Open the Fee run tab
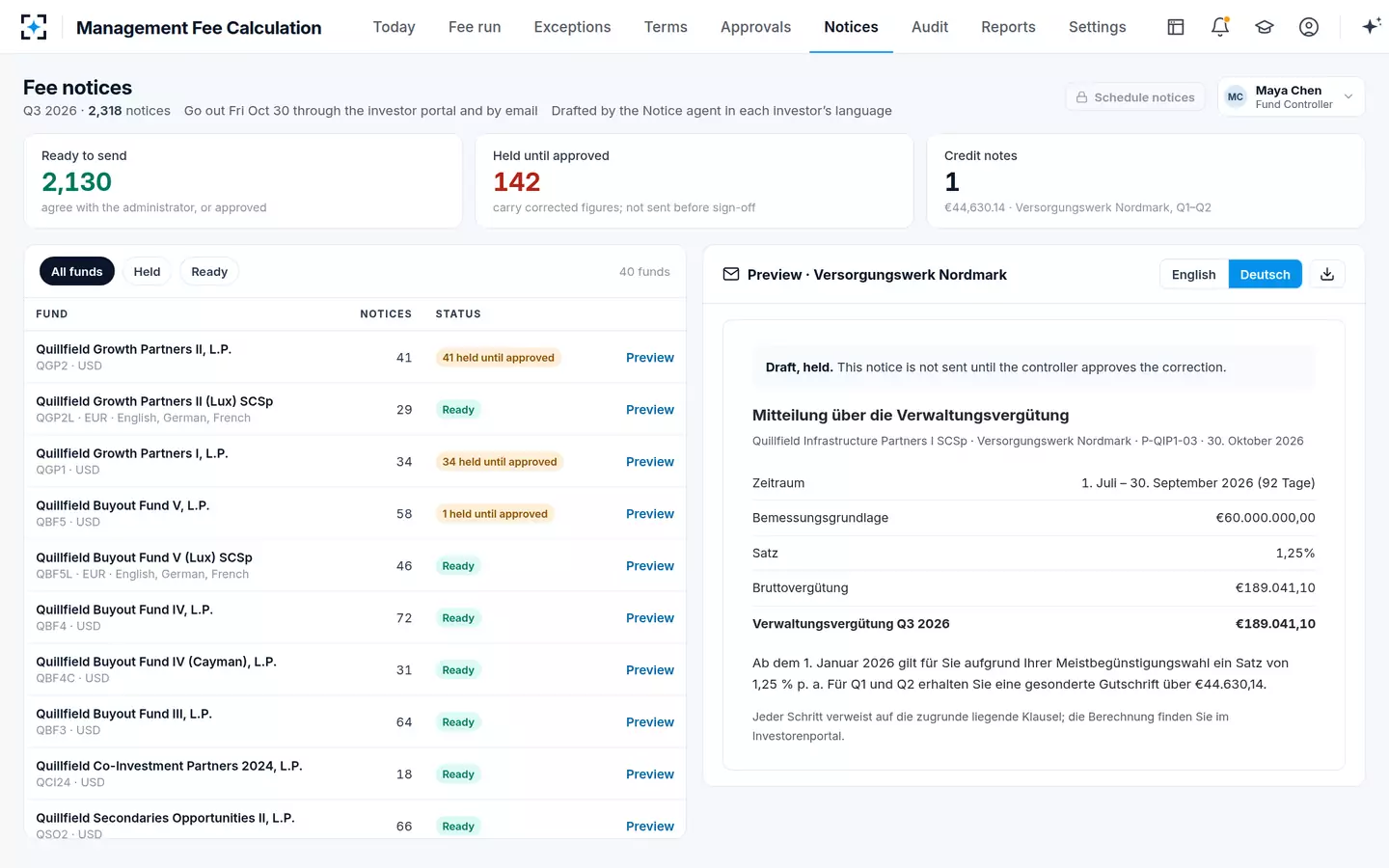Screen dimensions: 1389x868 tap(475, 27)
